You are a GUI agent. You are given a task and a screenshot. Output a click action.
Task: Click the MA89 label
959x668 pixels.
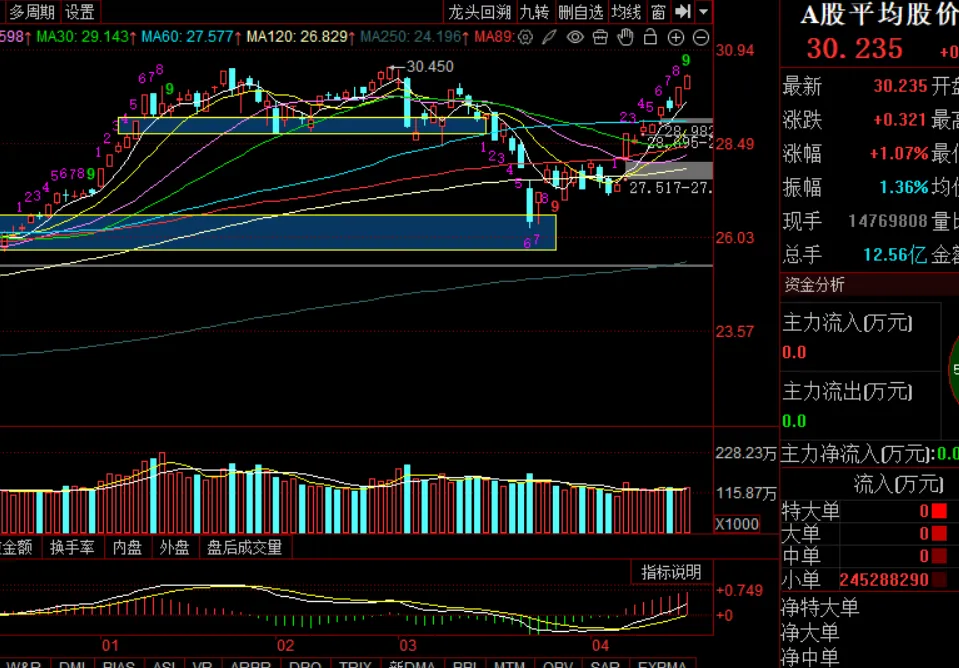tap(494, 37)
